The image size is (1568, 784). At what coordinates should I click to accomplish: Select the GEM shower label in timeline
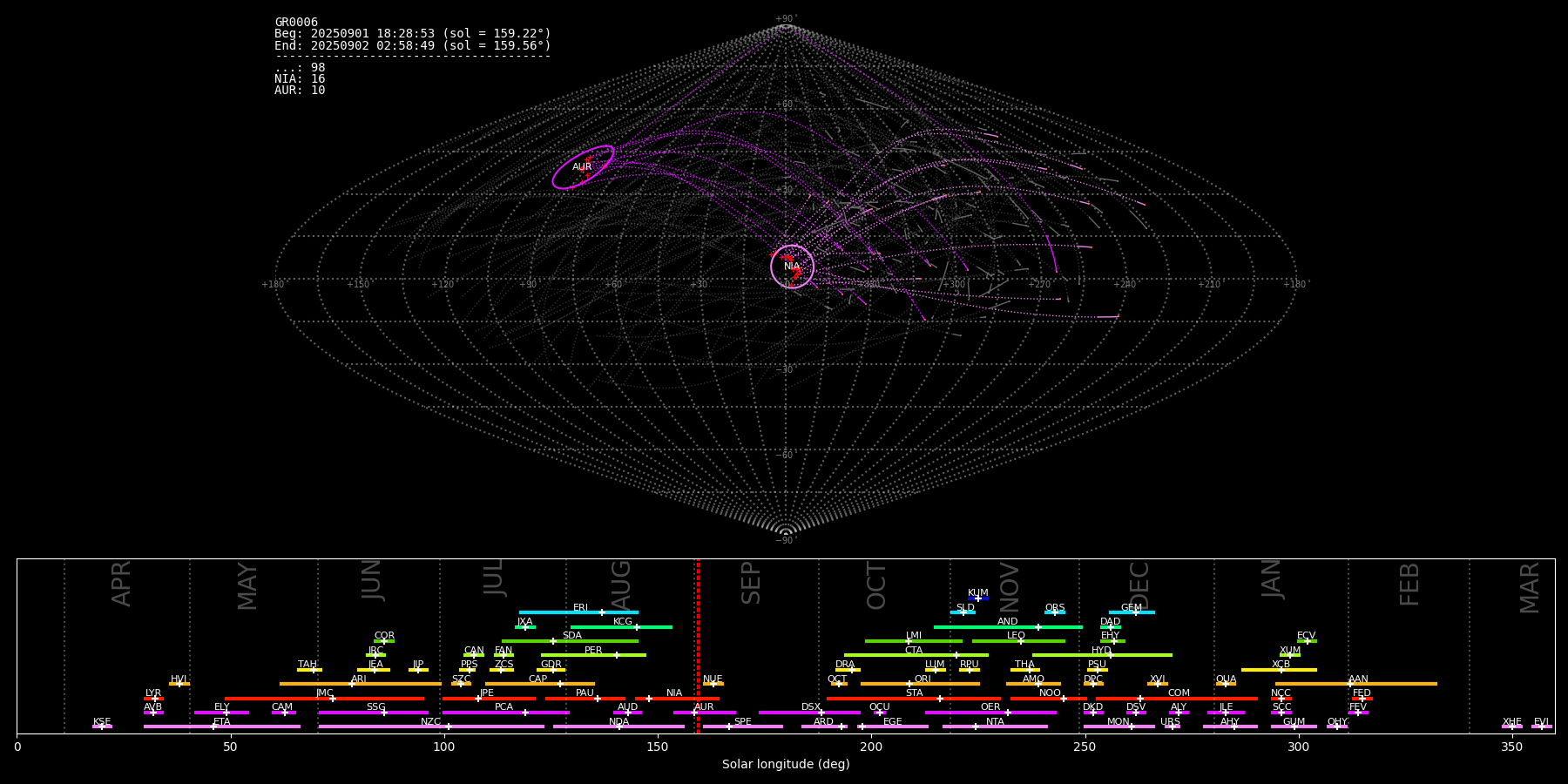coord(1132,608)
